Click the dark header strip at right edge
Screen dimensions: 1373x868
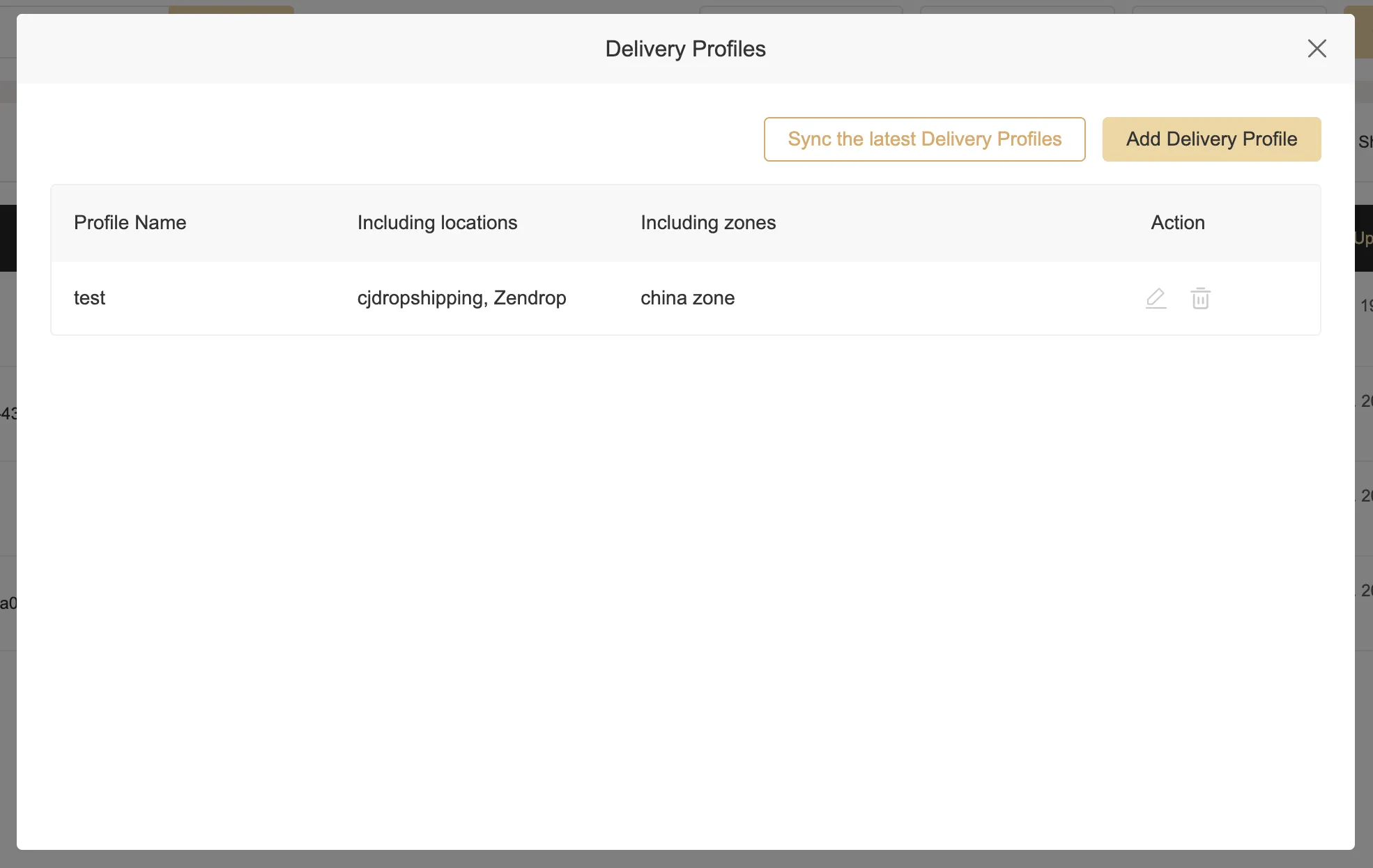1363,238
